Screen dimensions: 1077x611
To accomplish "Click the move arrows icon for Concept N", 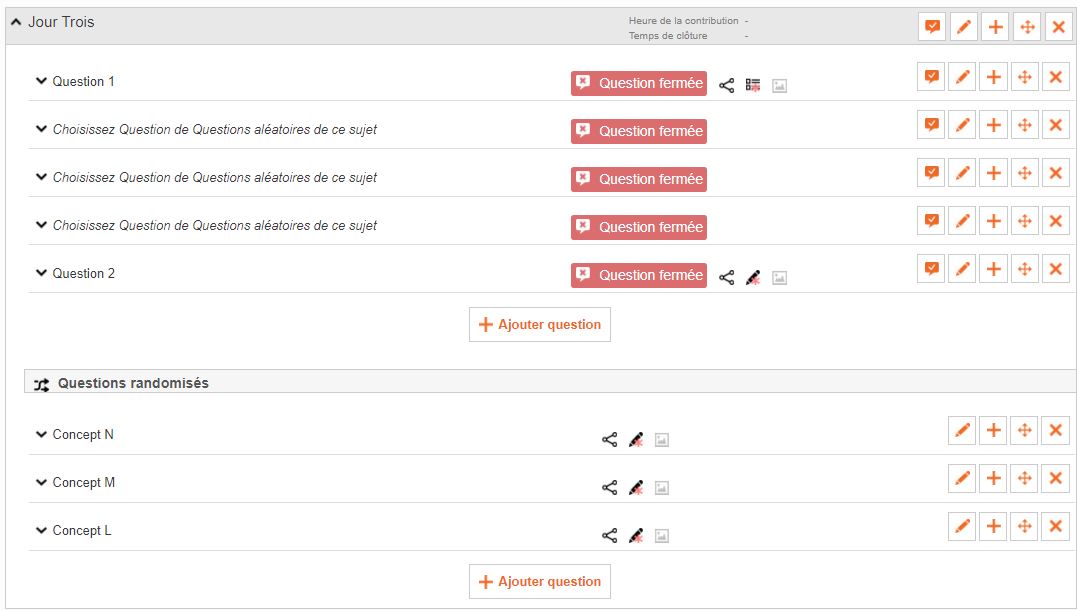I will tap(1025, 430).
